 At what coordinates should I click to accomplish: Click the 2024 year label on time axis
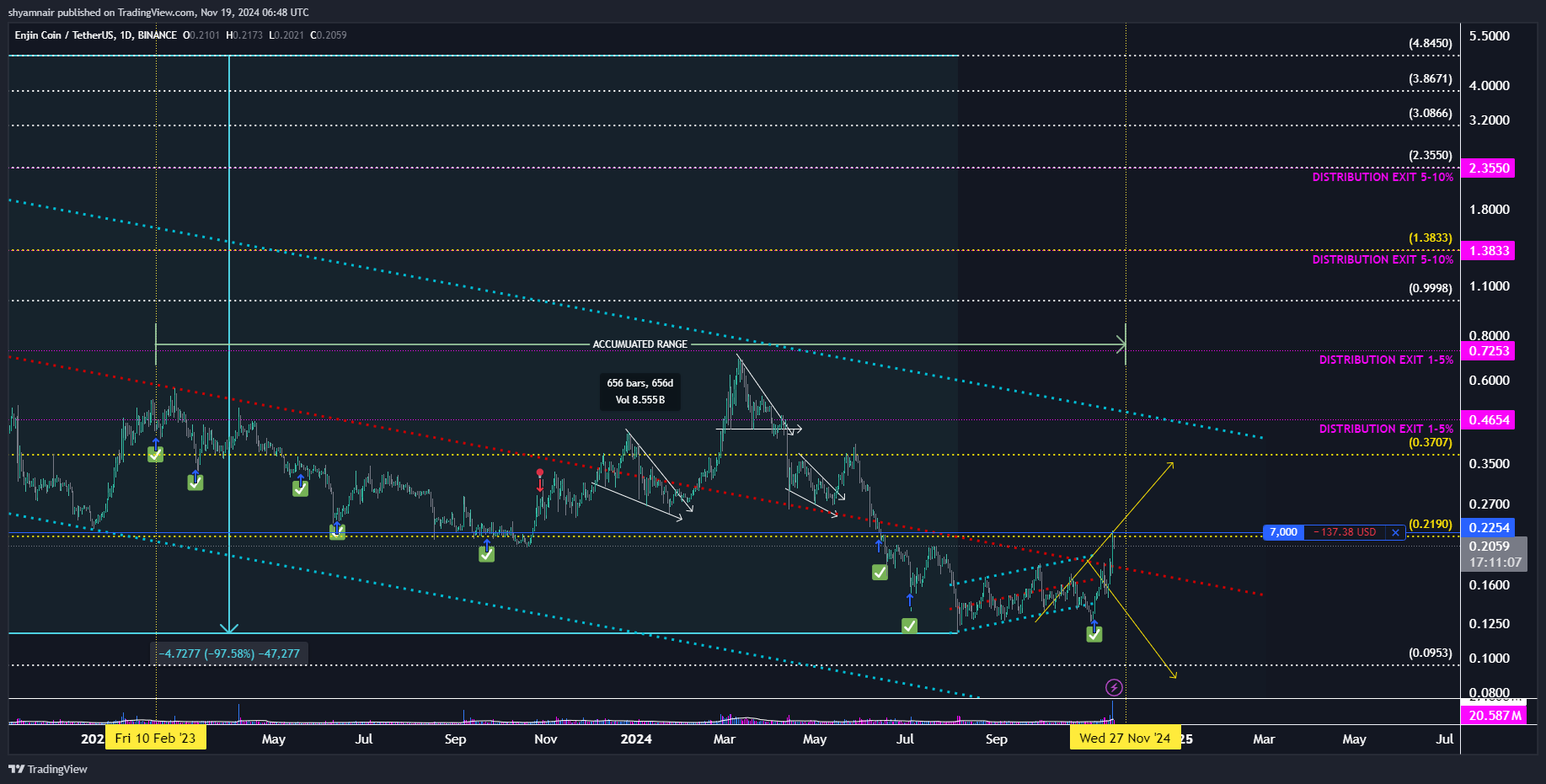click(636, 739)
